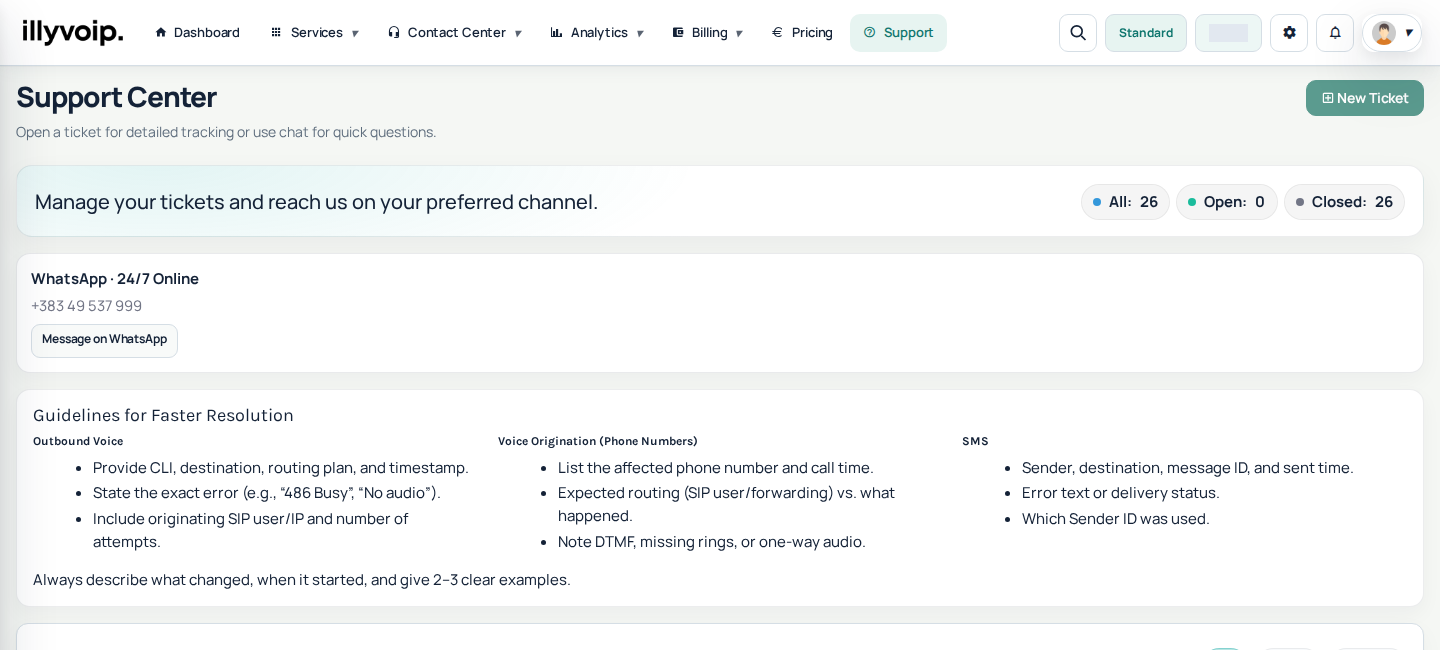This screenshot has width=1440, height=650.
Task: Click 'Guidelines for Faster Resolution' heading
Action: click(163, 415)
